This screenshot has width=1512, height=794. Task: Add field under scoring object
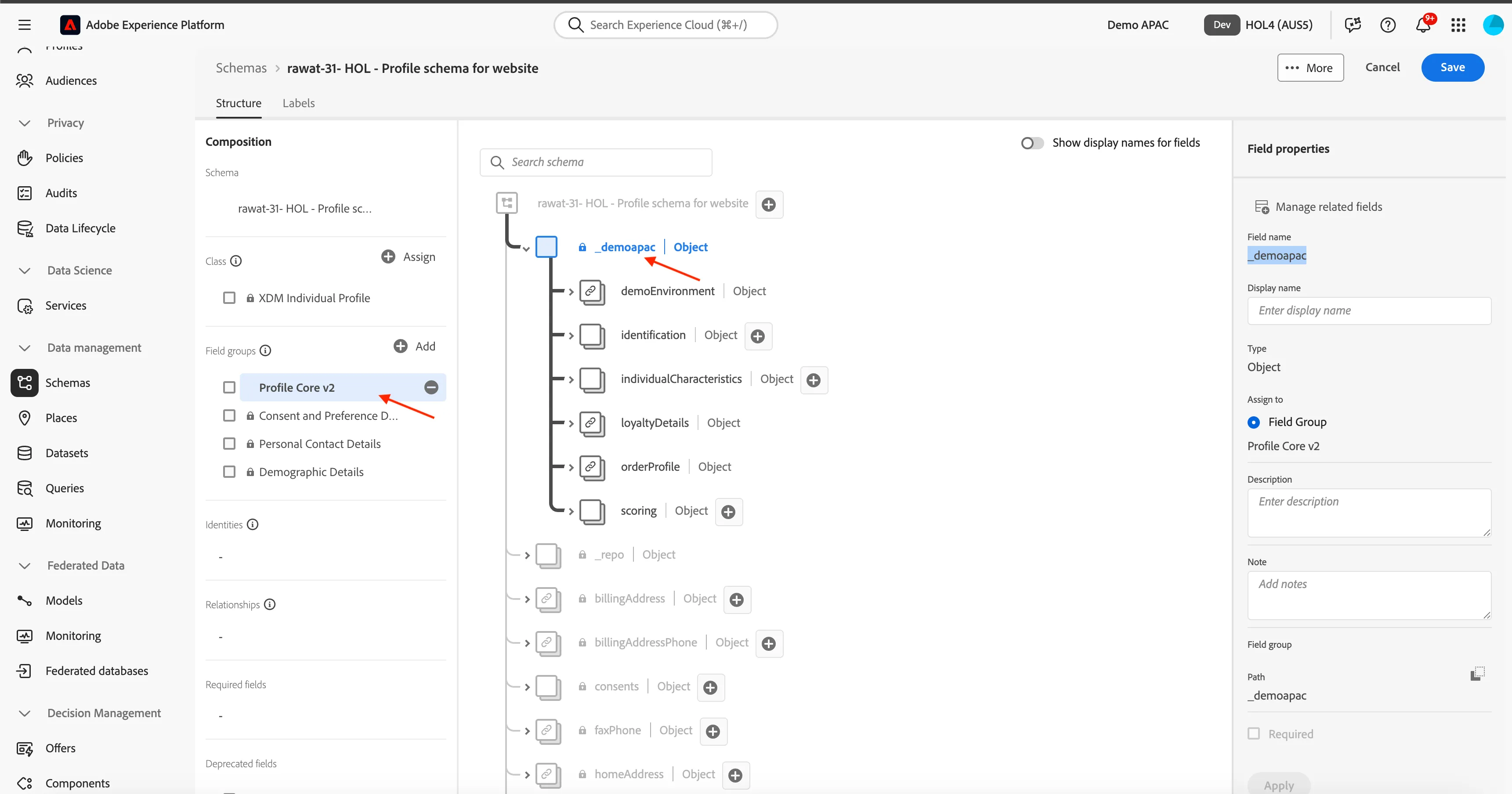(x=728, y=512)
